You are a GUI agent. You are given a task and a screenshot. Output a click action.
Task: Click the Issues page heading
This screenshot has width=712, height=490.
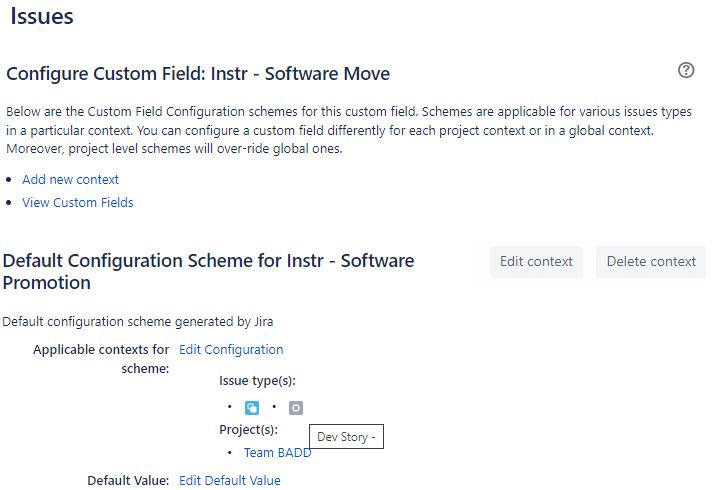coord(42,16)
